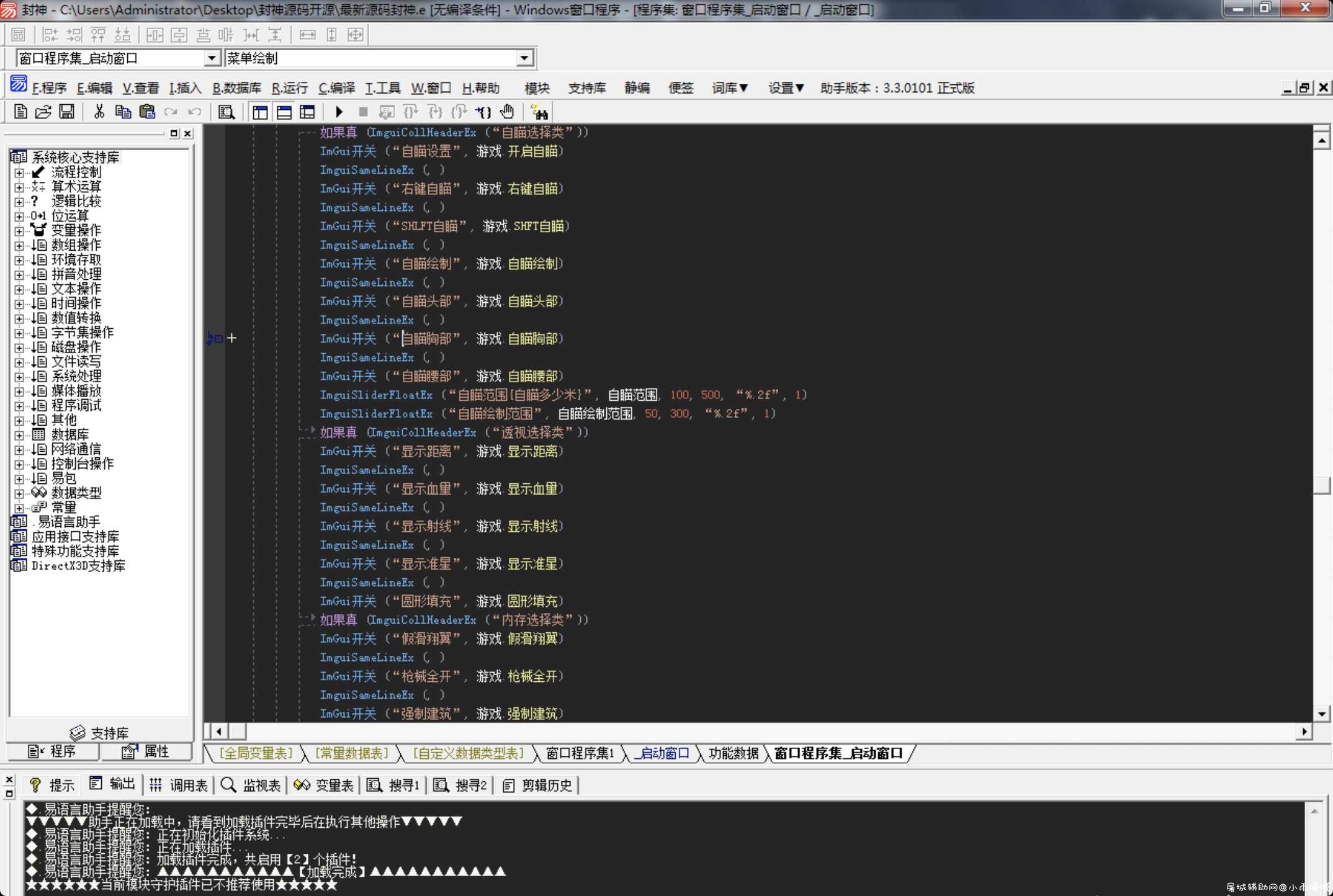The image size is (1333, 896).
Task: Click the code editor vertical scrollbar thumb
Action: (x=1321, y=485)
